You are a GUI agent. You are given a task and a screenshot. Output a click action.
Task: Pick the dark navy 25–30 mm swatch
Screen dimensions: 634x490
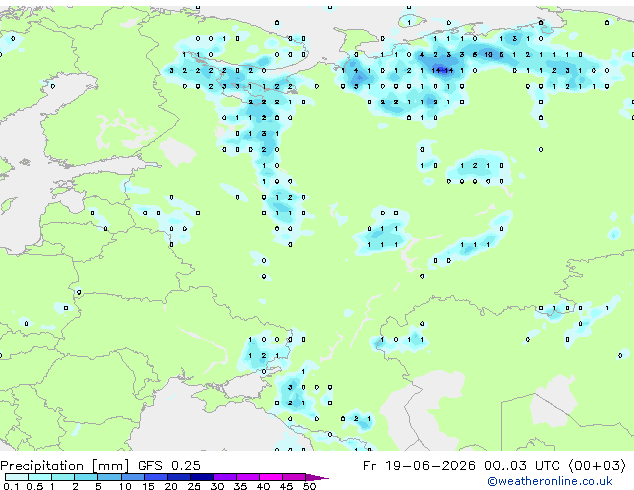(201, 477)
